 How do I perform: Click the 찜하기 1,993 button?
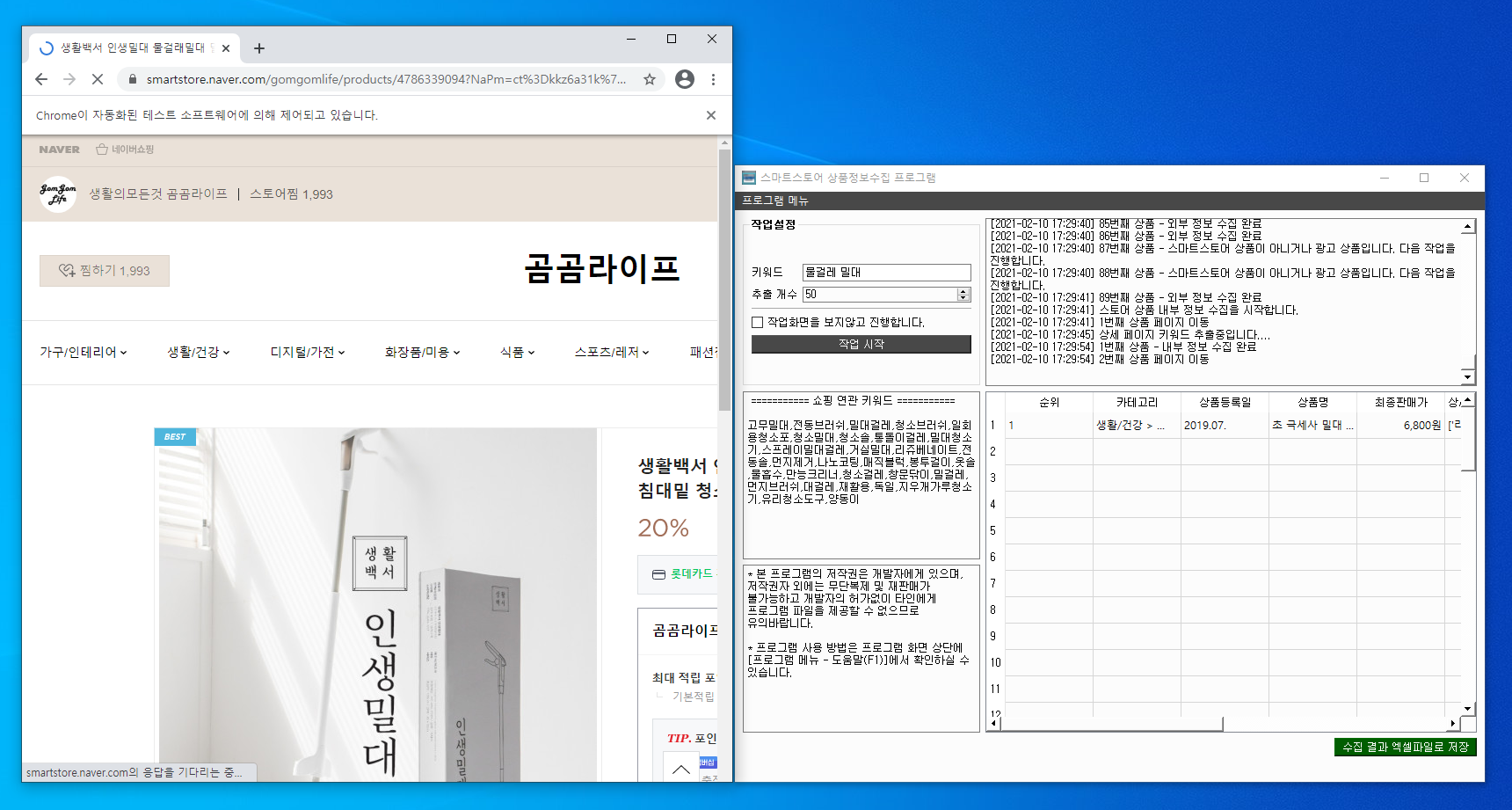(x=105, y=271)
